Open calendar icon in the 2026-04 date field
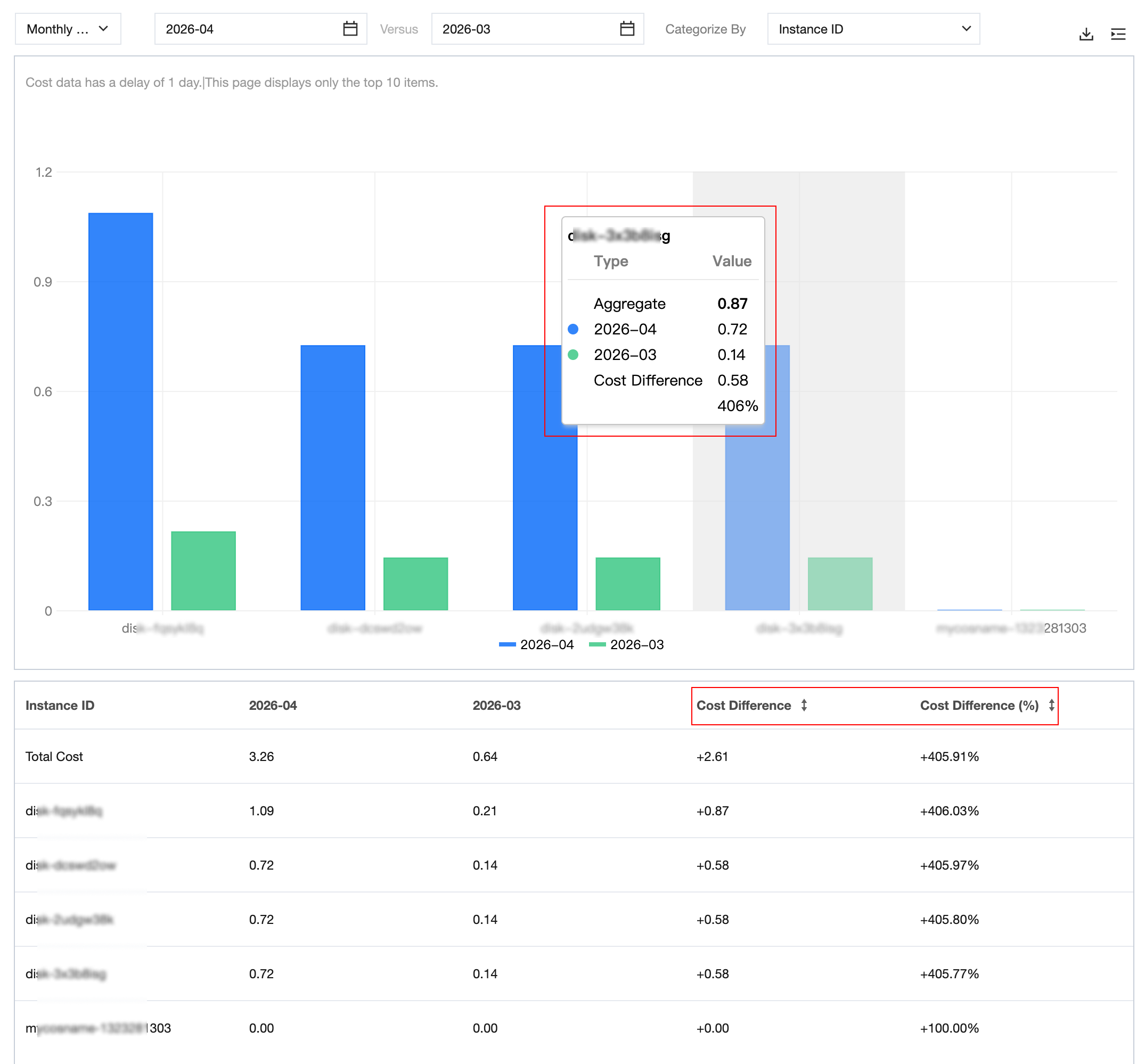The image size is (1145, 1064). 350,29
